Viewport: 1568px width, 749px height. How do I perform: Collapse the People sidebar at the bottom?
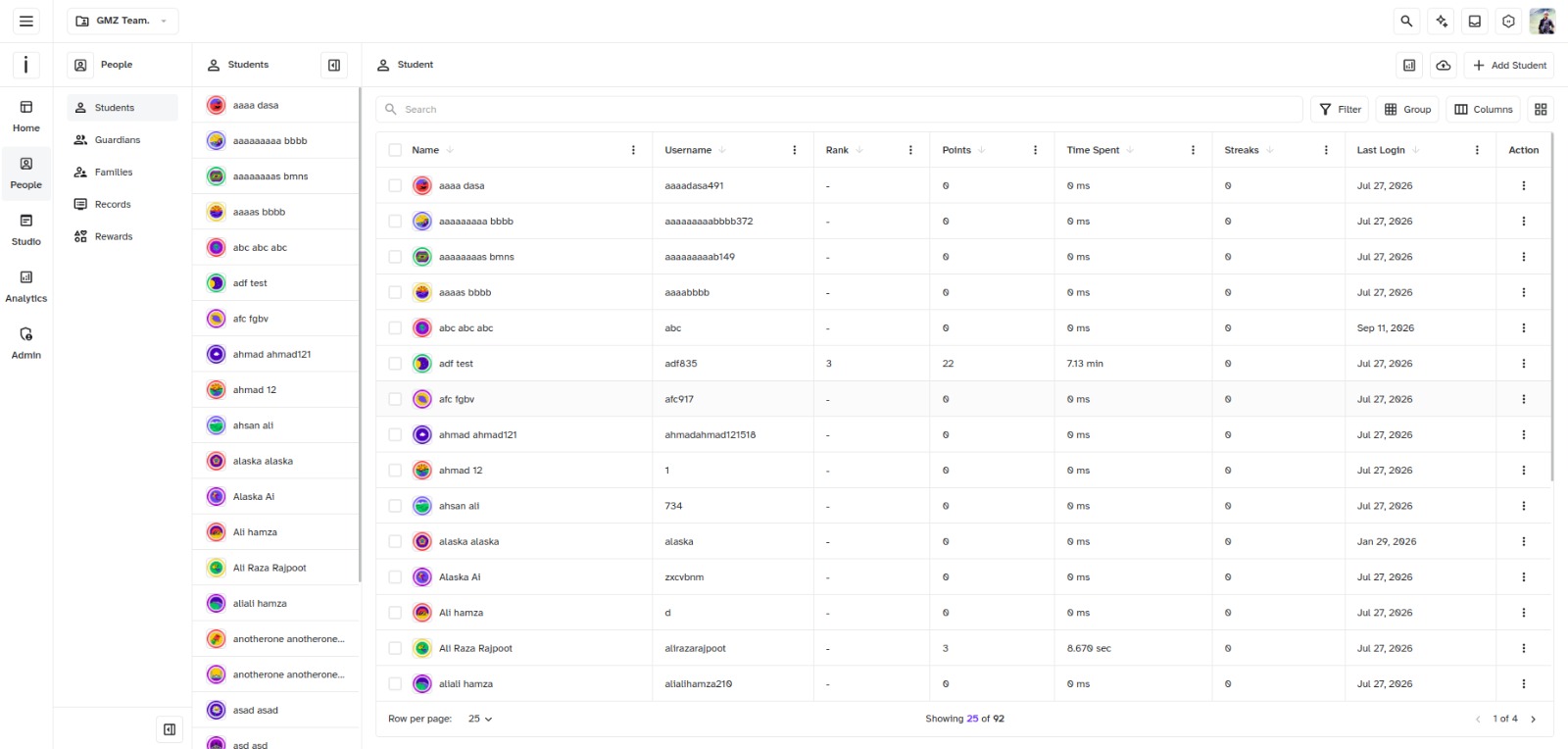tap(170, 729)
